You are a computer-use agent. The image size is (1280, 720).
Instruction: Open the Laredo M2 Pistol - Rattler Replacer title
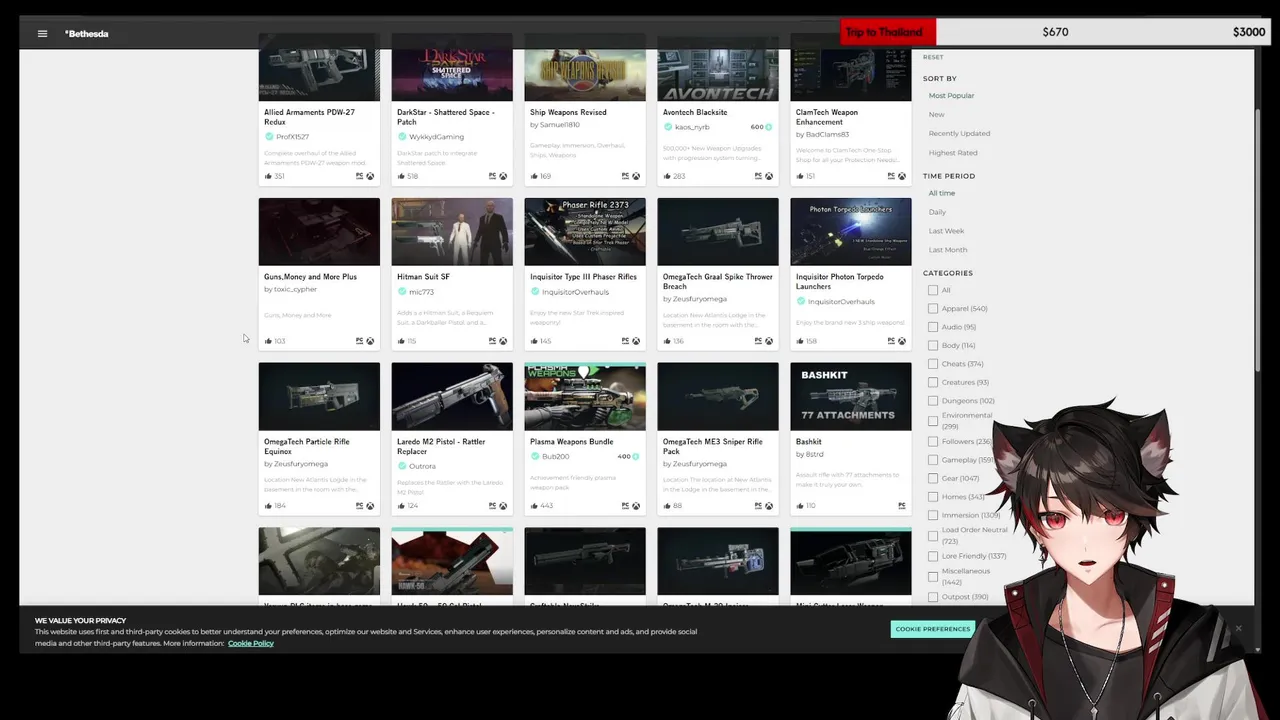(441, 446)
